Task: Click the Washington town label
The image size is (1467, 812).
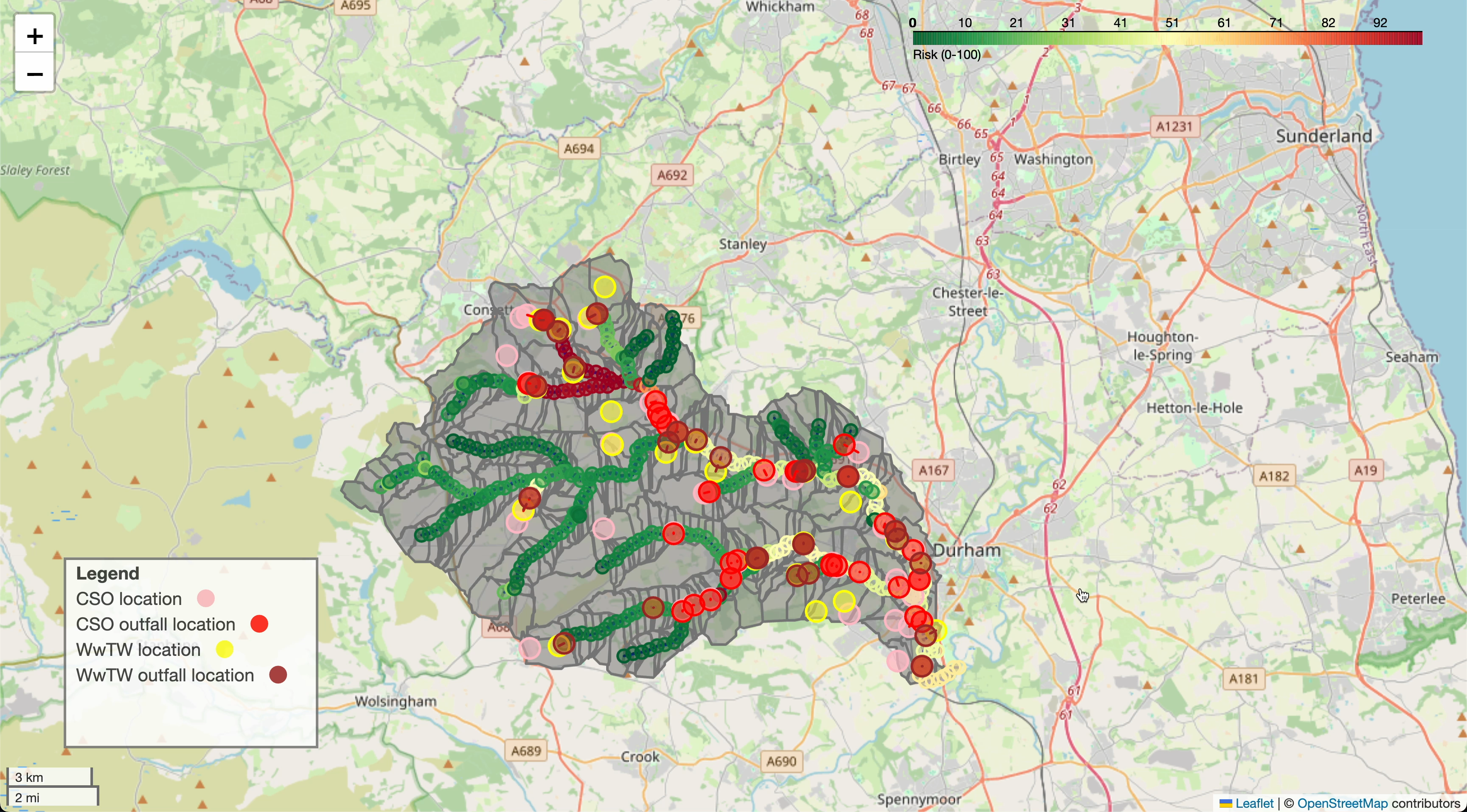Action: [x=1054, y=160]
